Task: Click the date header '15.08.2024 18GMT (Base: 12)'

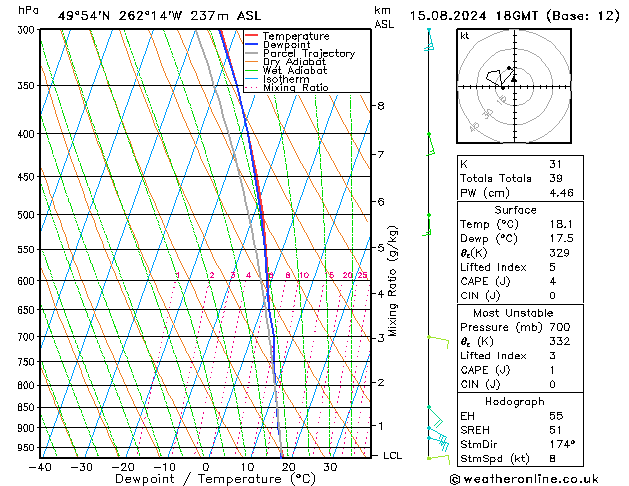Action: point(515,16)
